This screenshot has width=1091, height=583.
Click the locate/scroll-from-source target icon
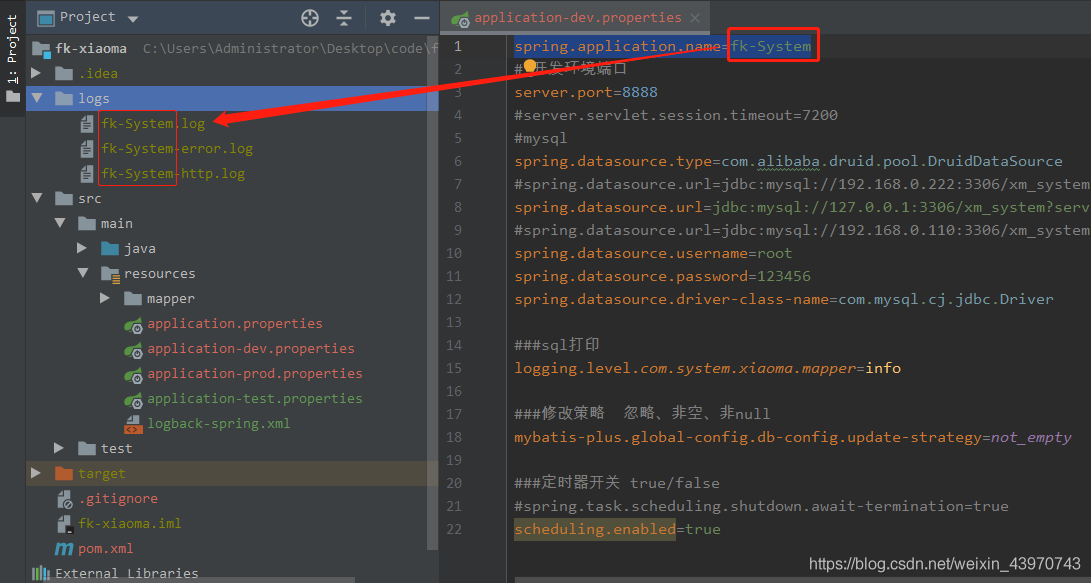(x=310, y=18)
